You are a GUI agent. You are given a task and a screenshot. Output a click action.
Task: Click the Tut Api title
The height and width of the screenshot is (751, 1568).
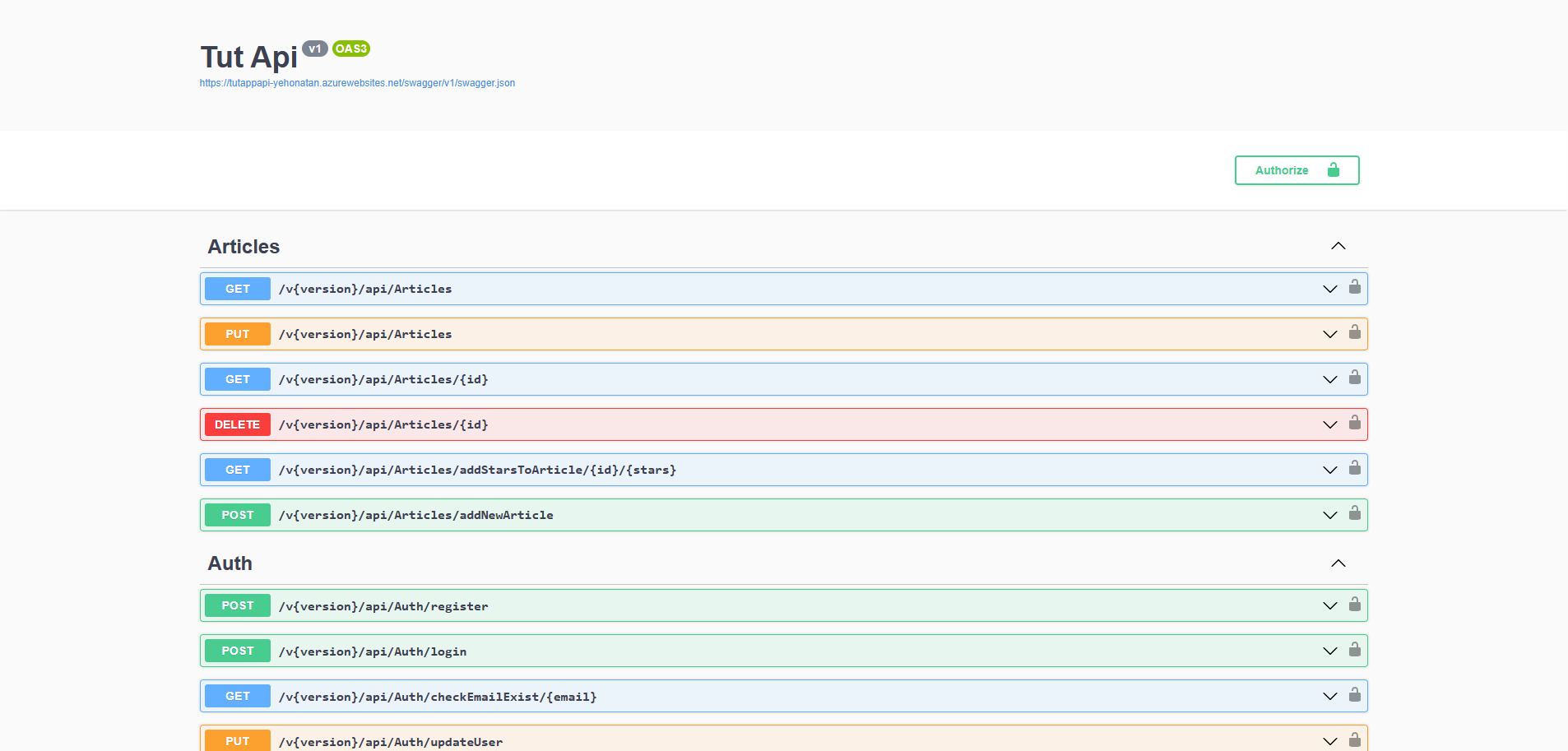point(248,57)
